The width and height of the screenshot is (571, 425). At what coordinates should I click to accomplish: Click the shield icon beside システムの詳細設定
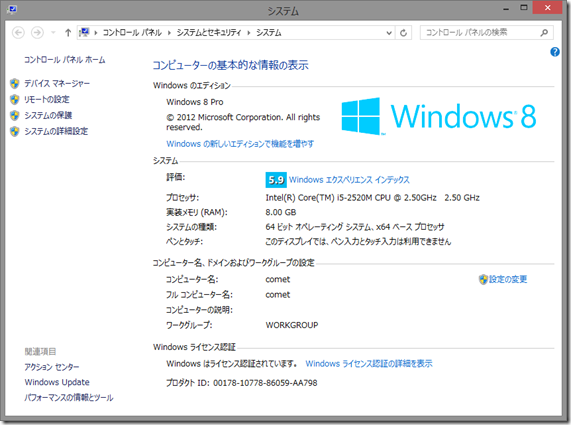click(15, 131)
